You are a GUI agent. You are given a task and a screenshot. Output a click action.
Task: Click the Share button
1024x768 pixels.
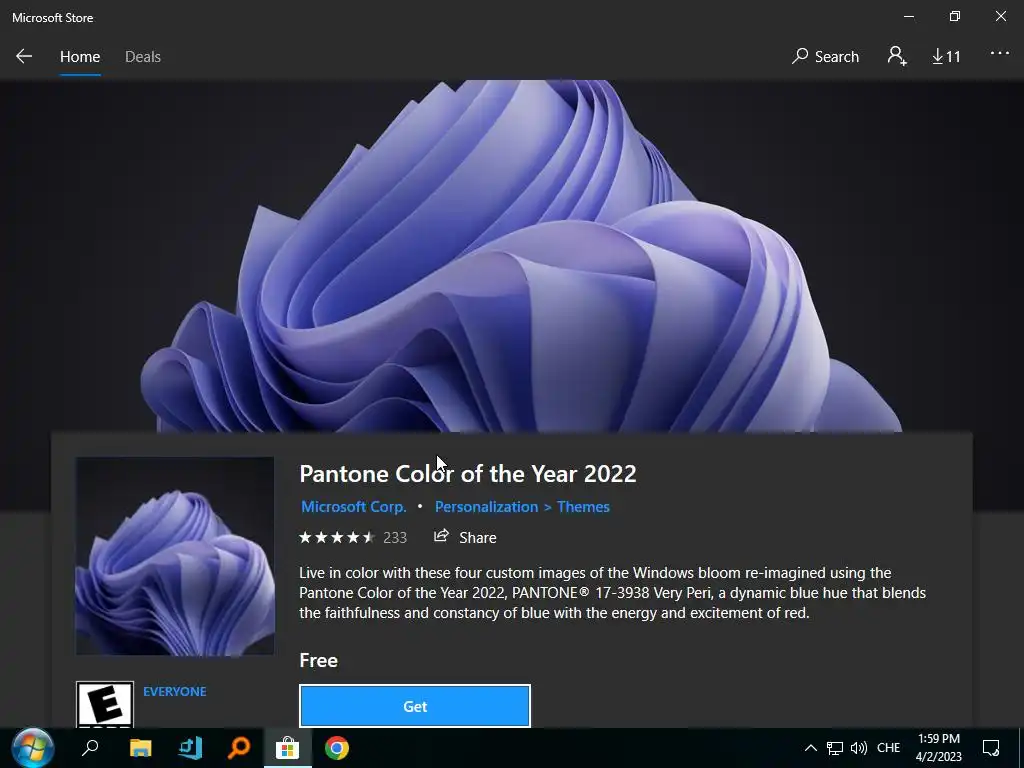pos(465,537)
